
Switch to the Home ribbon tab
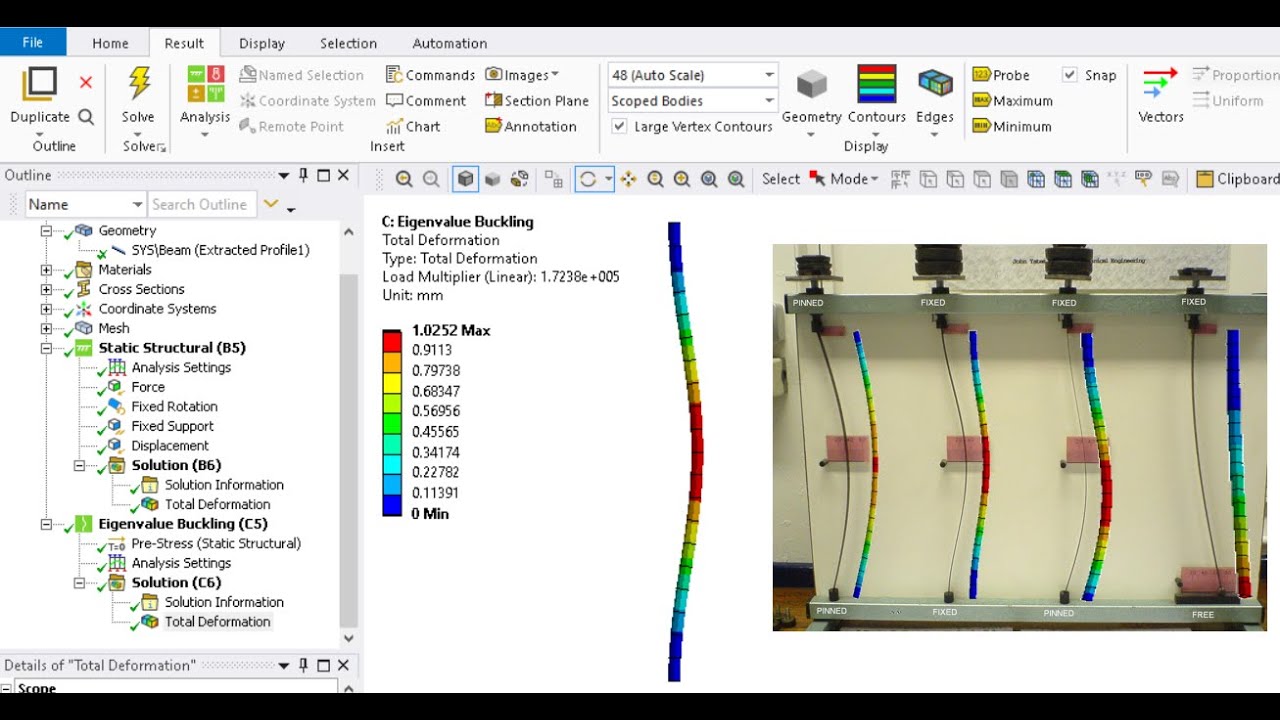110,43
